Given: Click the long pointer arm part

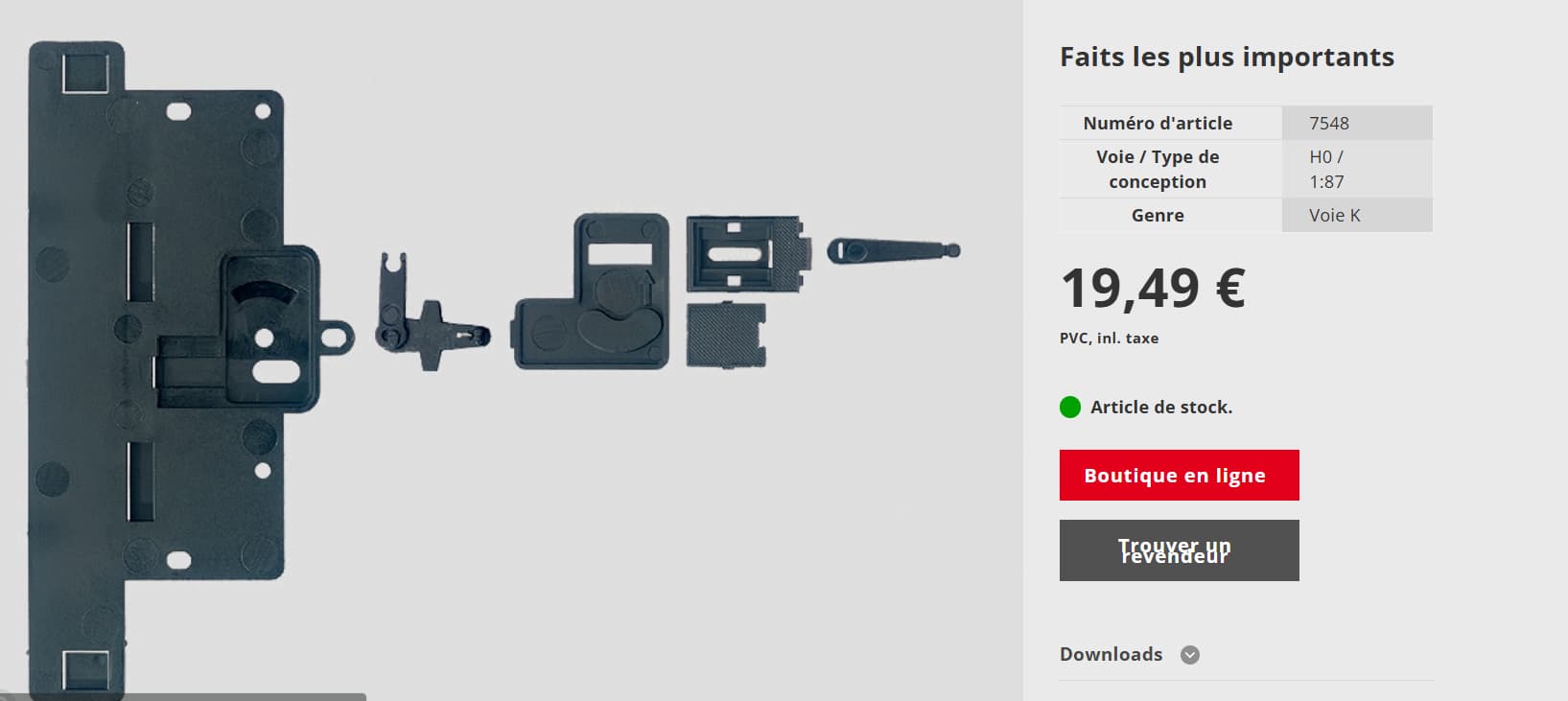Looking at the screenshot, I should (893, 251).
